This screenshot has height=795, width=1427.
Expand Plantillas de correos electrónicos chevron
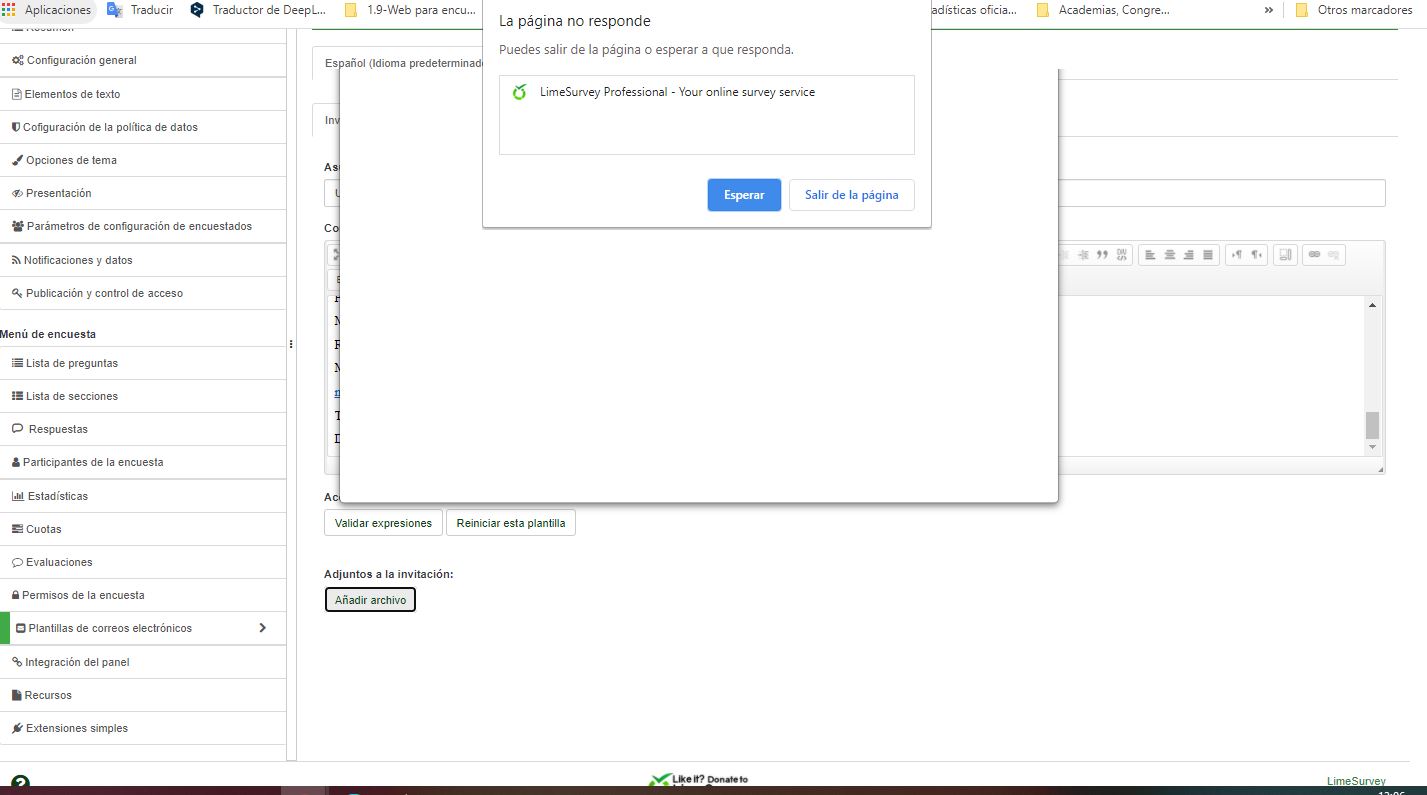pos(262,628)
